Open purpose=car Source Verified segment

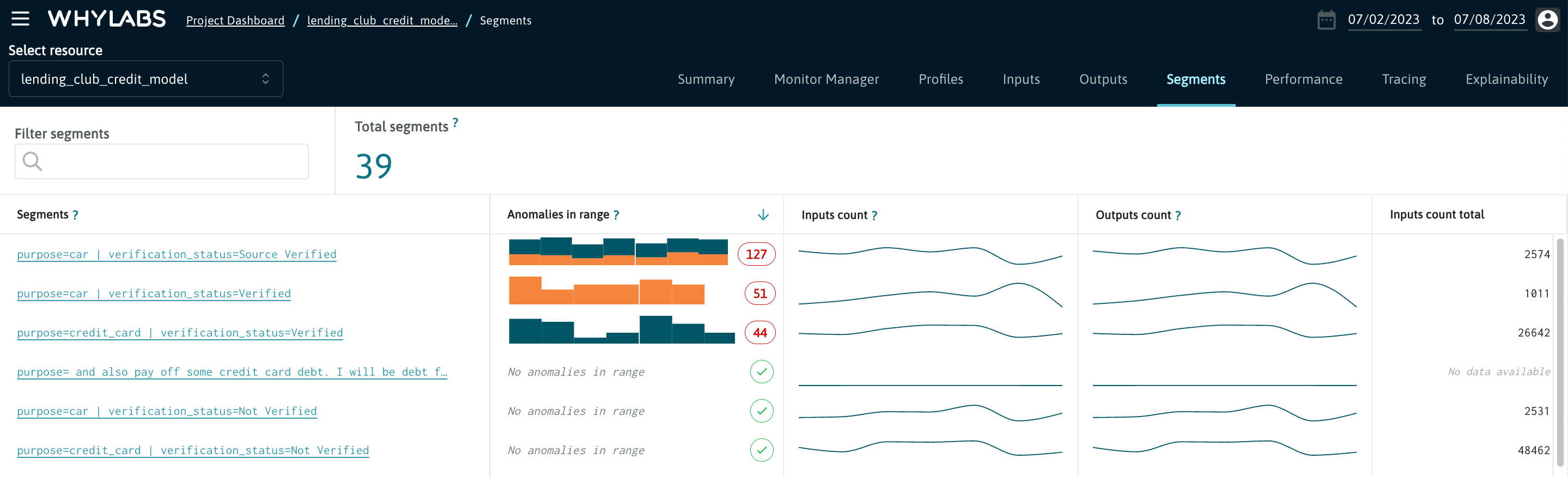pyautogui.click(x=177, y=254)
